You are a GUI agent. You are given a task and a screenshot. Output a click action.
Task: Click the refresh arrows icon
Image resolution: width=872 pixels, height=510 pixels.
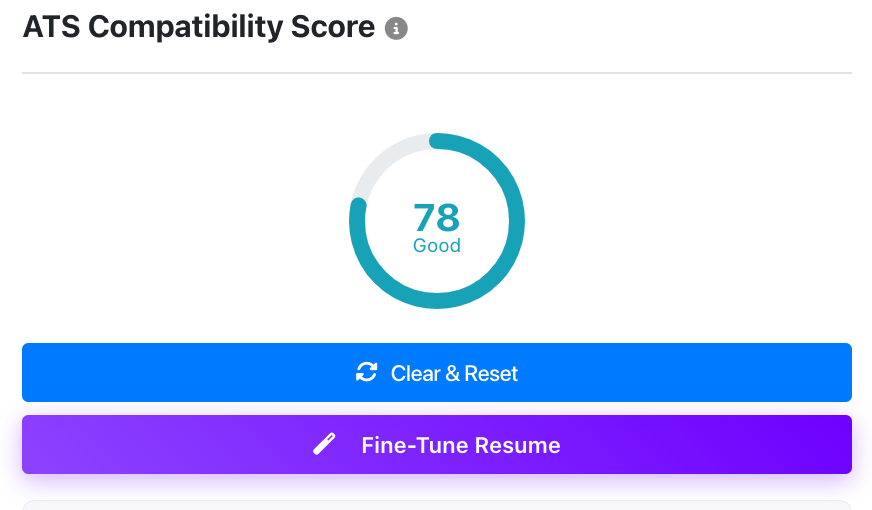tap(367, 373)
